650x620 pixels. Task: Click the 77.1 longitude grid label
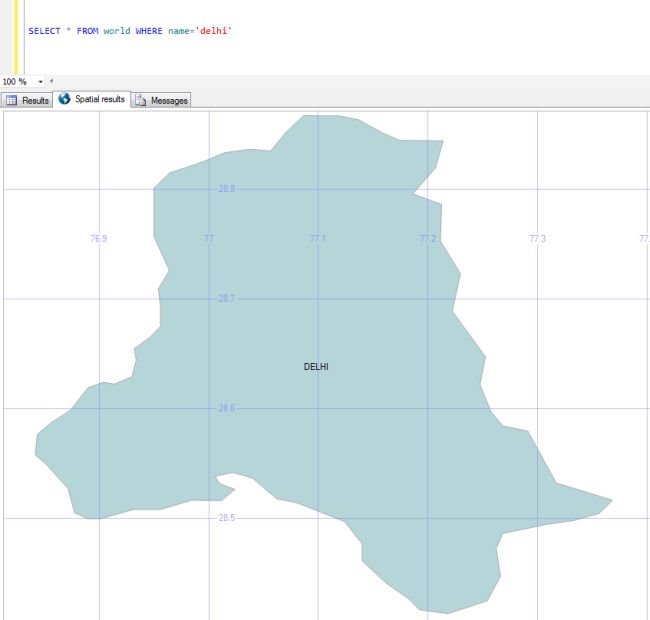tap(318, 239)
